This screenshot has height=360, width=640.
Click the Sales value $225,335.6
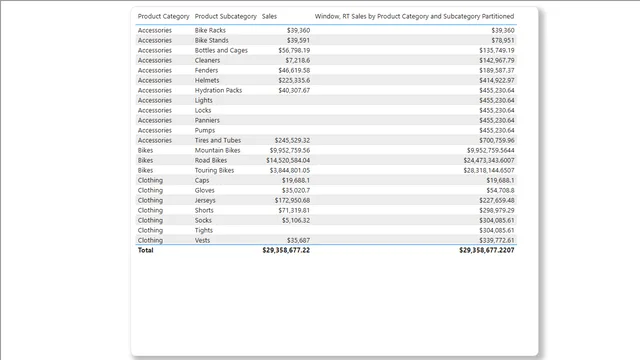pos(293,80)
